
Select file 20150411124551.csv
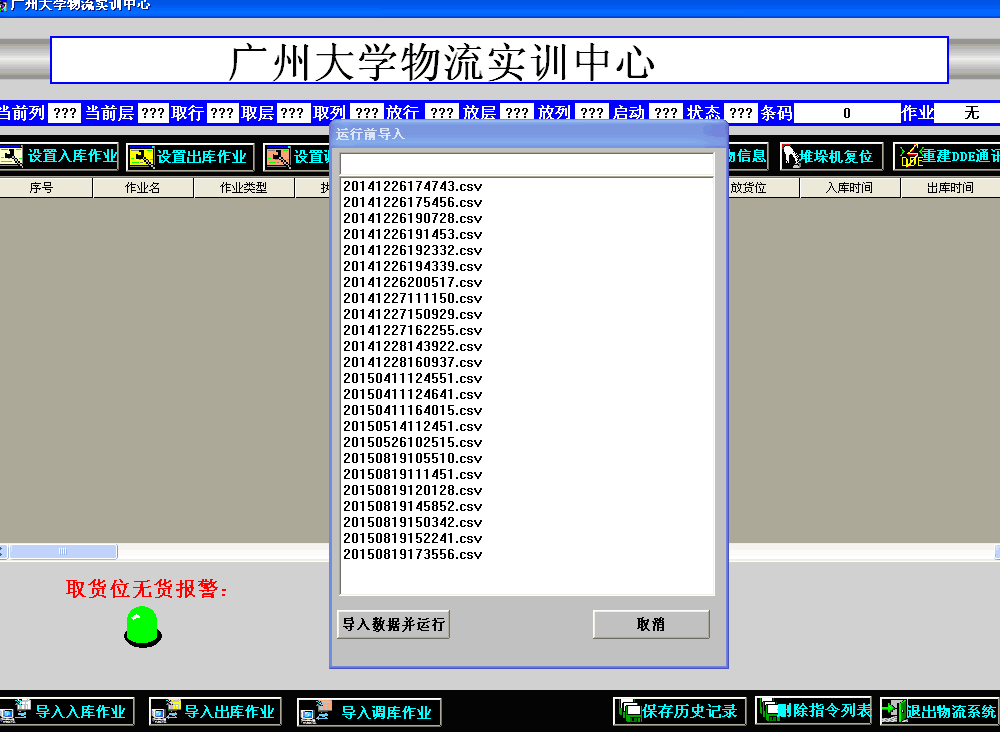point(413,378)
